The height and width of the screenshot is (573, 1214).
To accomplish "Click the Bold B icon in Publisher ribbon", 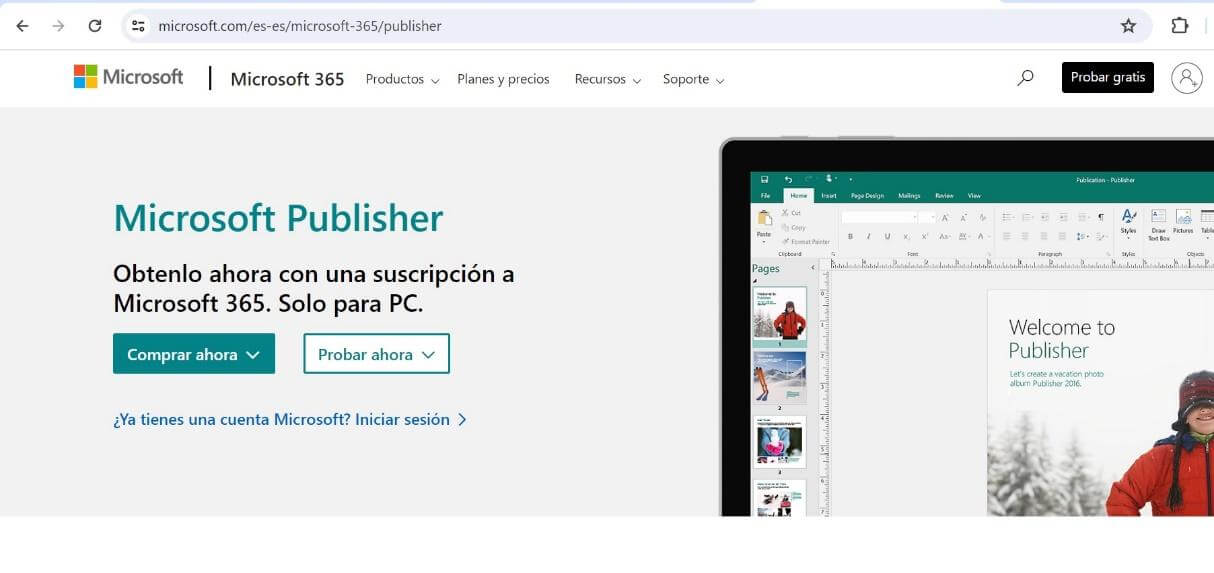I will [x=850, y=237].
